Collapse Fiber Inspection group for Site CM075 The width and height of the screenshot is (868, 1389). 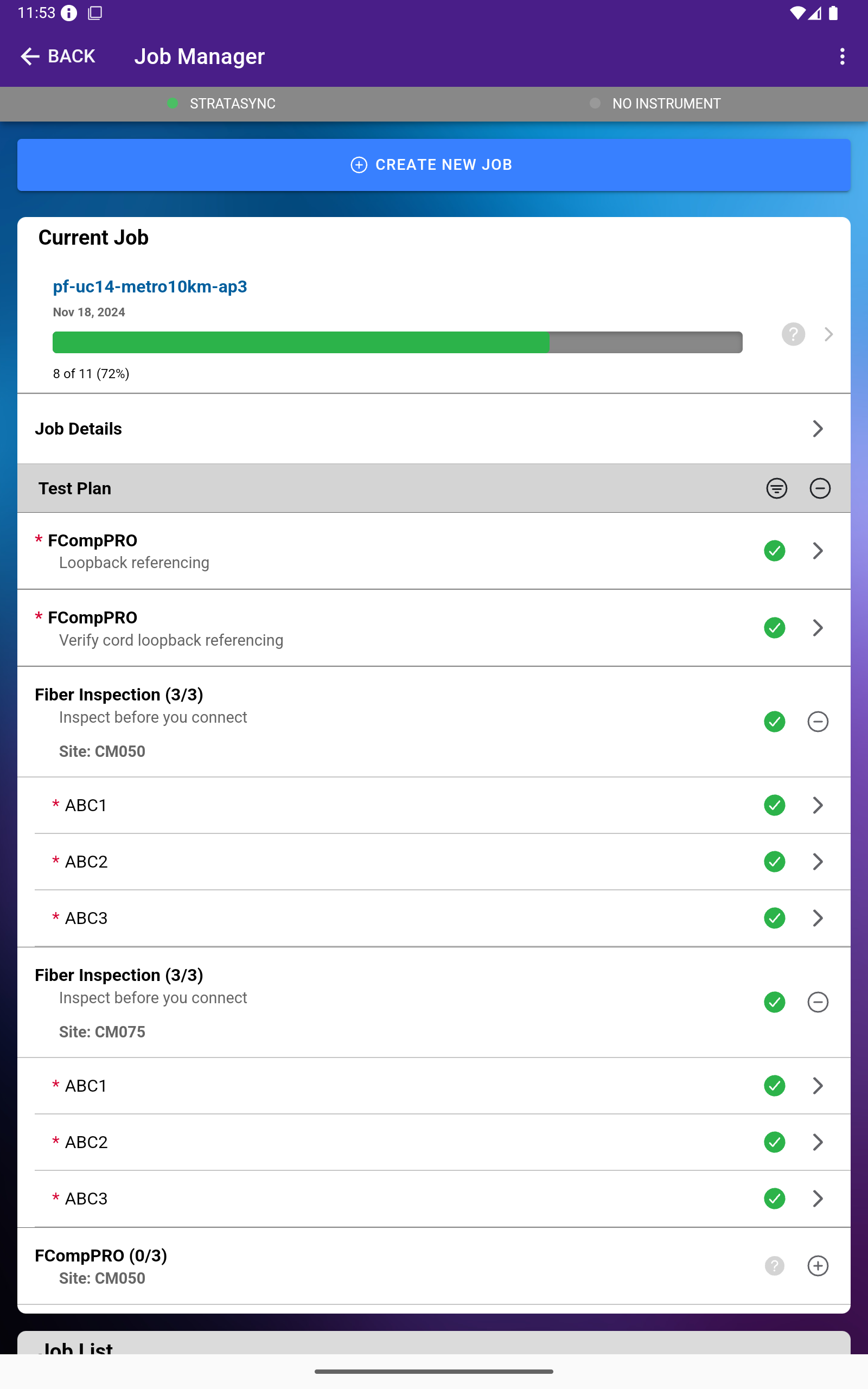tap(818, 1002)
